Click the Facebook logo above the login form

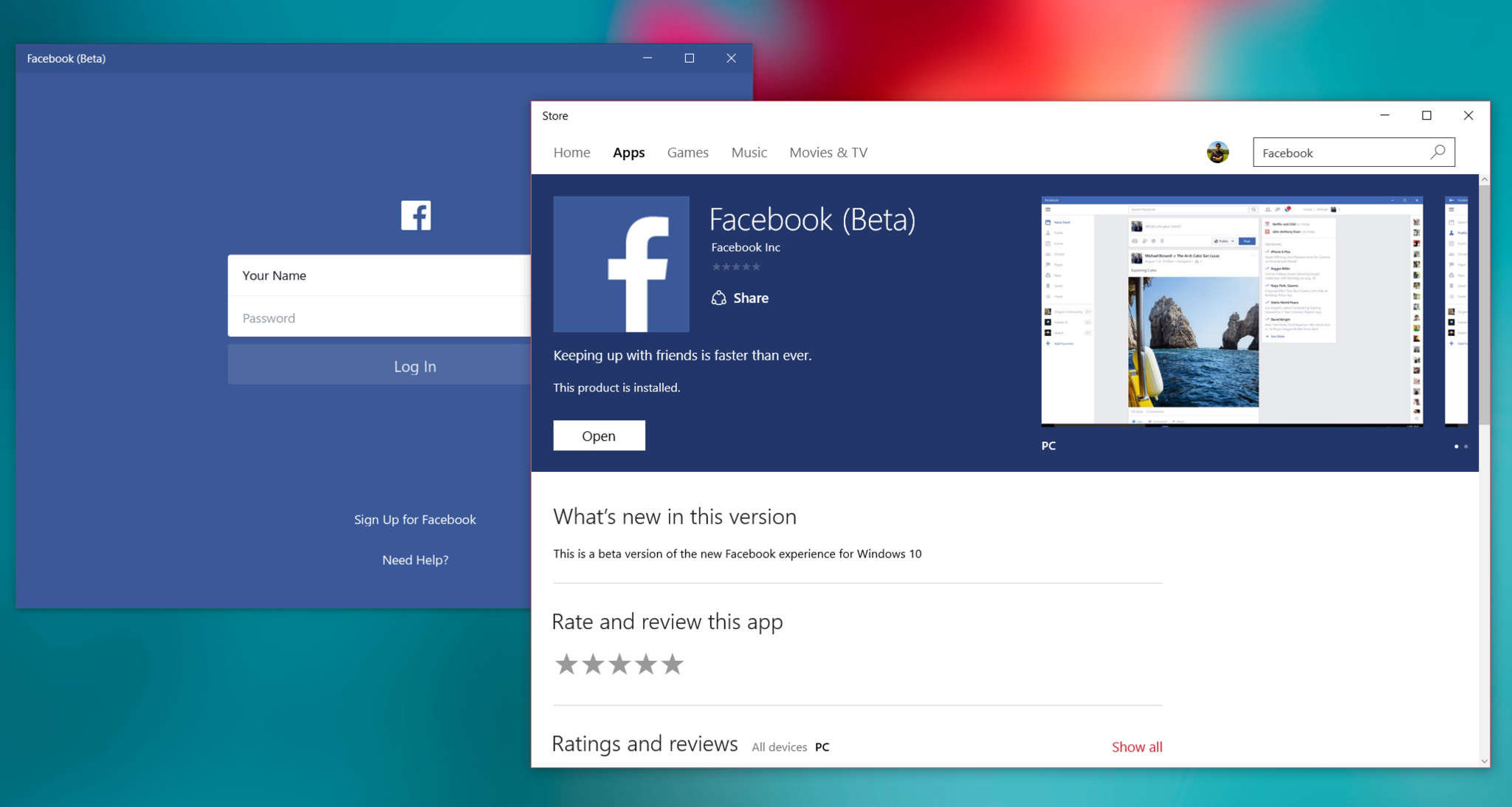[416, 216]
